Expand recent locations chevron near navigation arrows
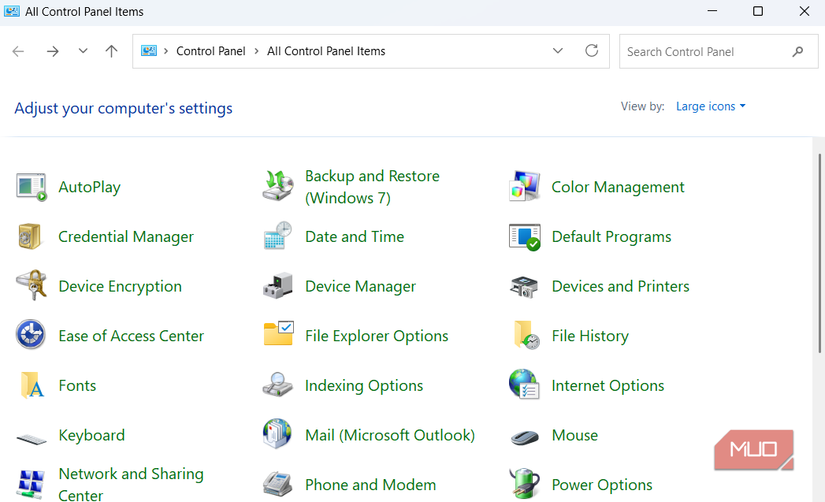825x502 pixels. [83, 51]
